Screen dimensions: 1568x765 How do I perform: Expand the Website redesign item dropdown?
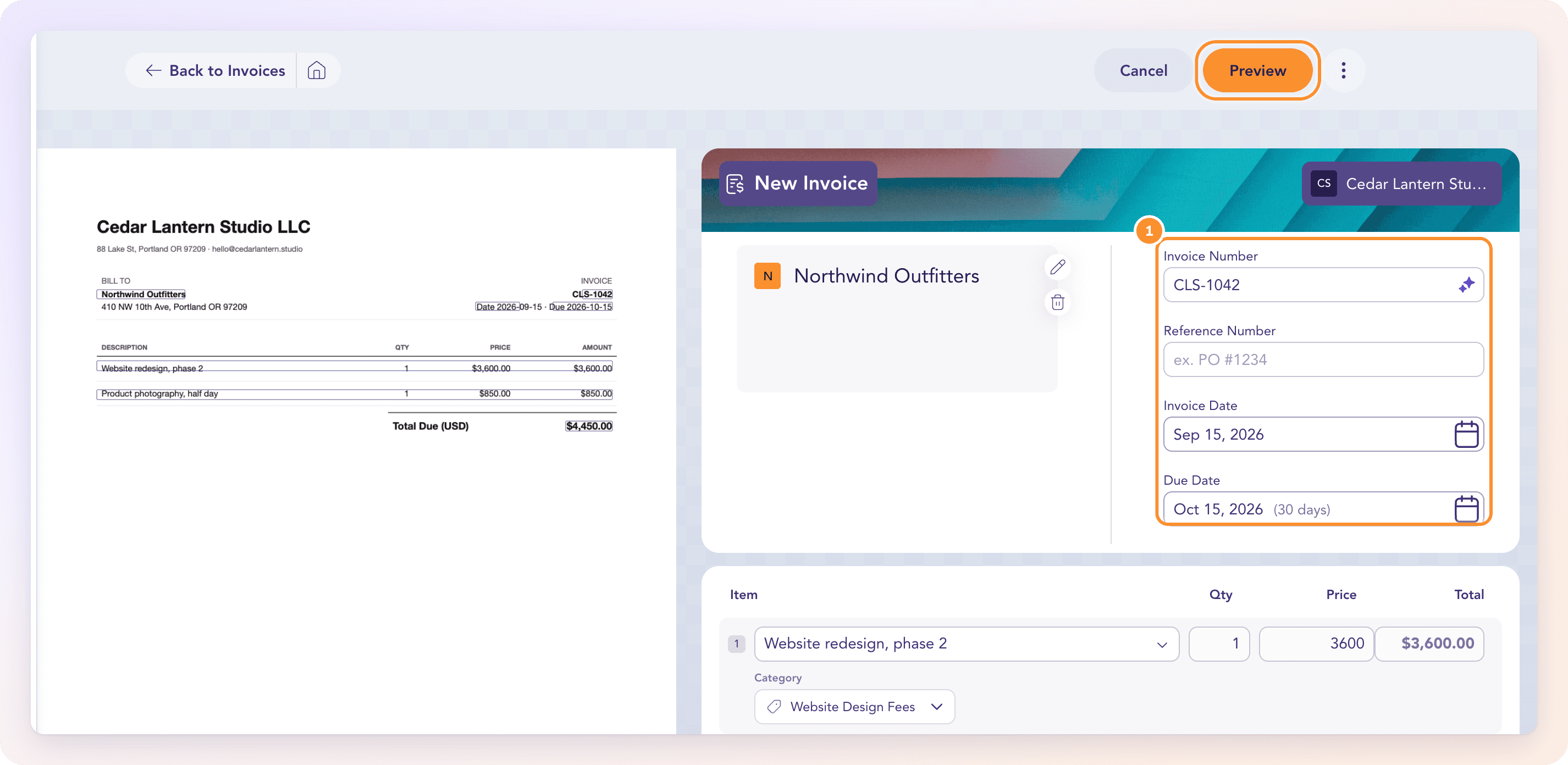pyautogui.click(x=1162, y=645)
